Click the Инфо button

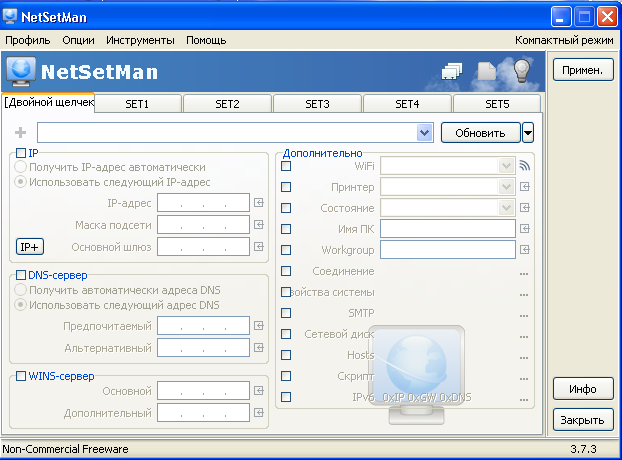click(x=583, y=389)
